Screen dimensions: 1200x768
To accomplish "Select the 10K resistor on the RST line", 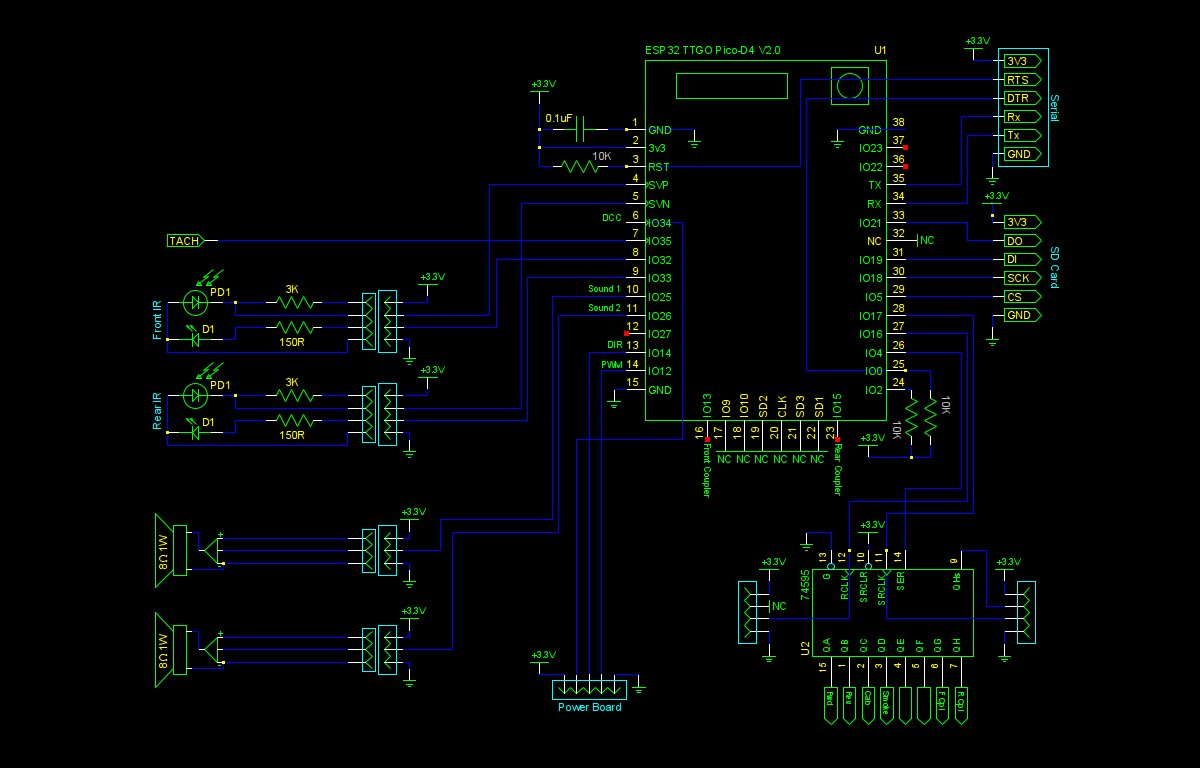I will point(579,167).
